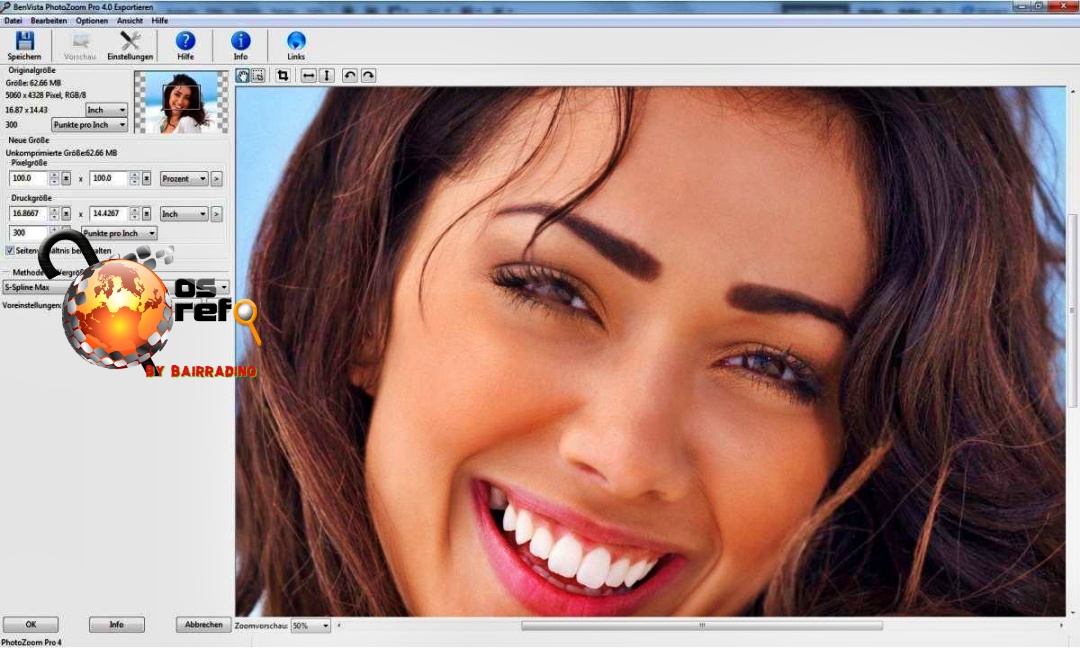Open the Ansicht menu
1080x648 pixels.
point(129,21)
